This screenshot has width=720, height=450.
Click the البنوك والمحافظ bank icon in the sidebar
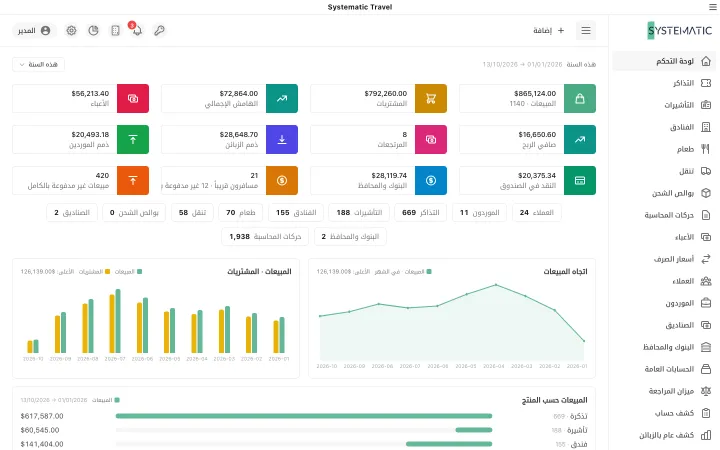click(x=706, y=347)
